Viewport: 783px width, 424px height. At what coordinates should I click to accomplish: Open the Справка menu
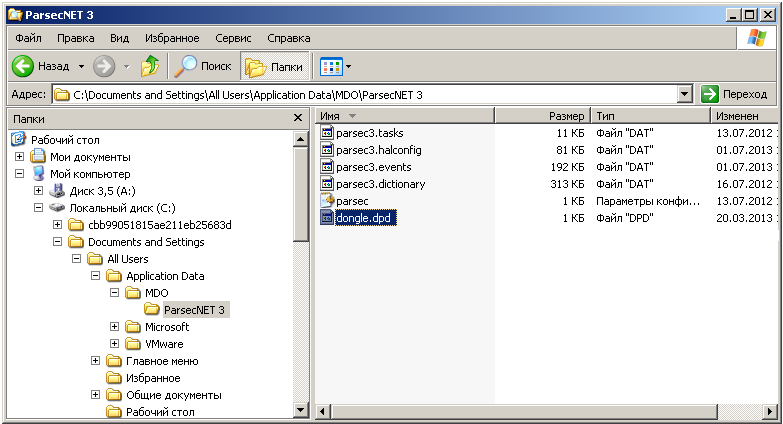tap(289, 38)
